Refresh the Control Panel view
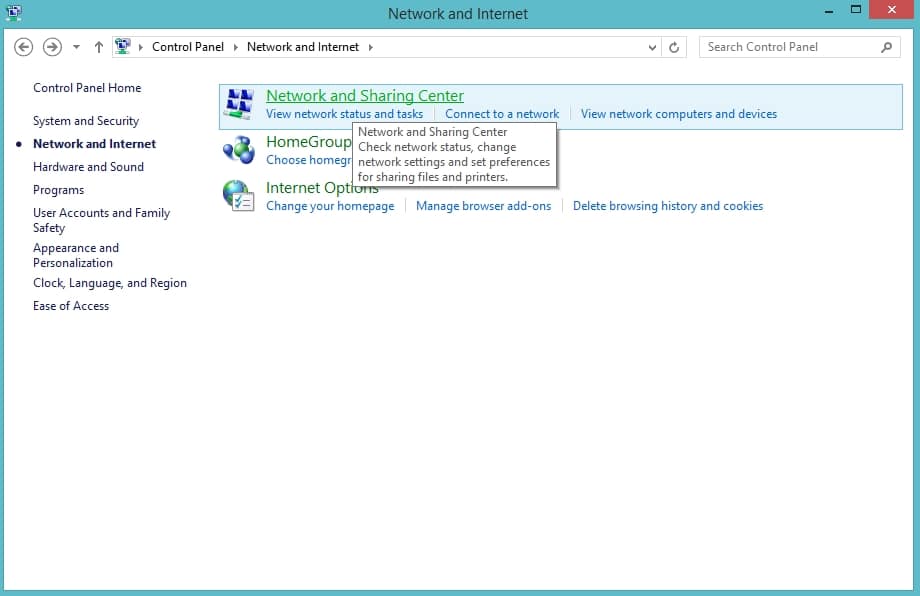This screenshot has width=920, height=596. coord(674,48)
